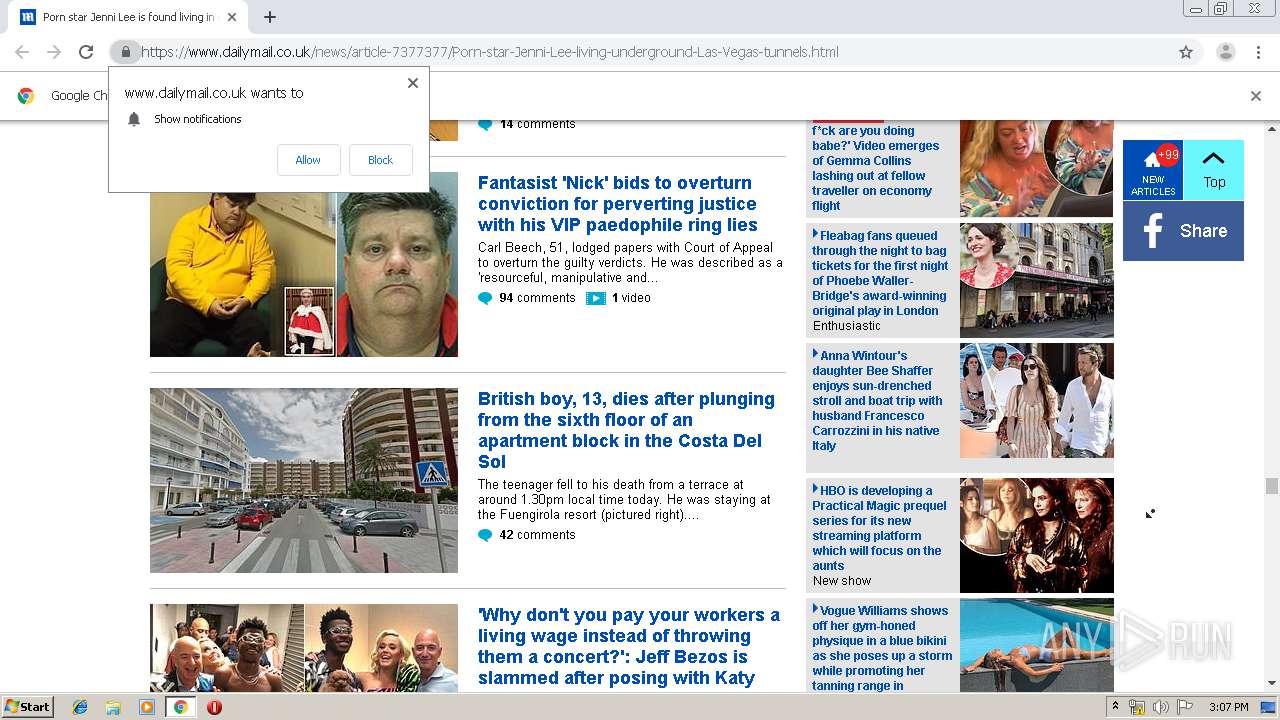Click the taskbar clock 3:07 PM
The image size is (1280, 720).
coord(1228,707)
